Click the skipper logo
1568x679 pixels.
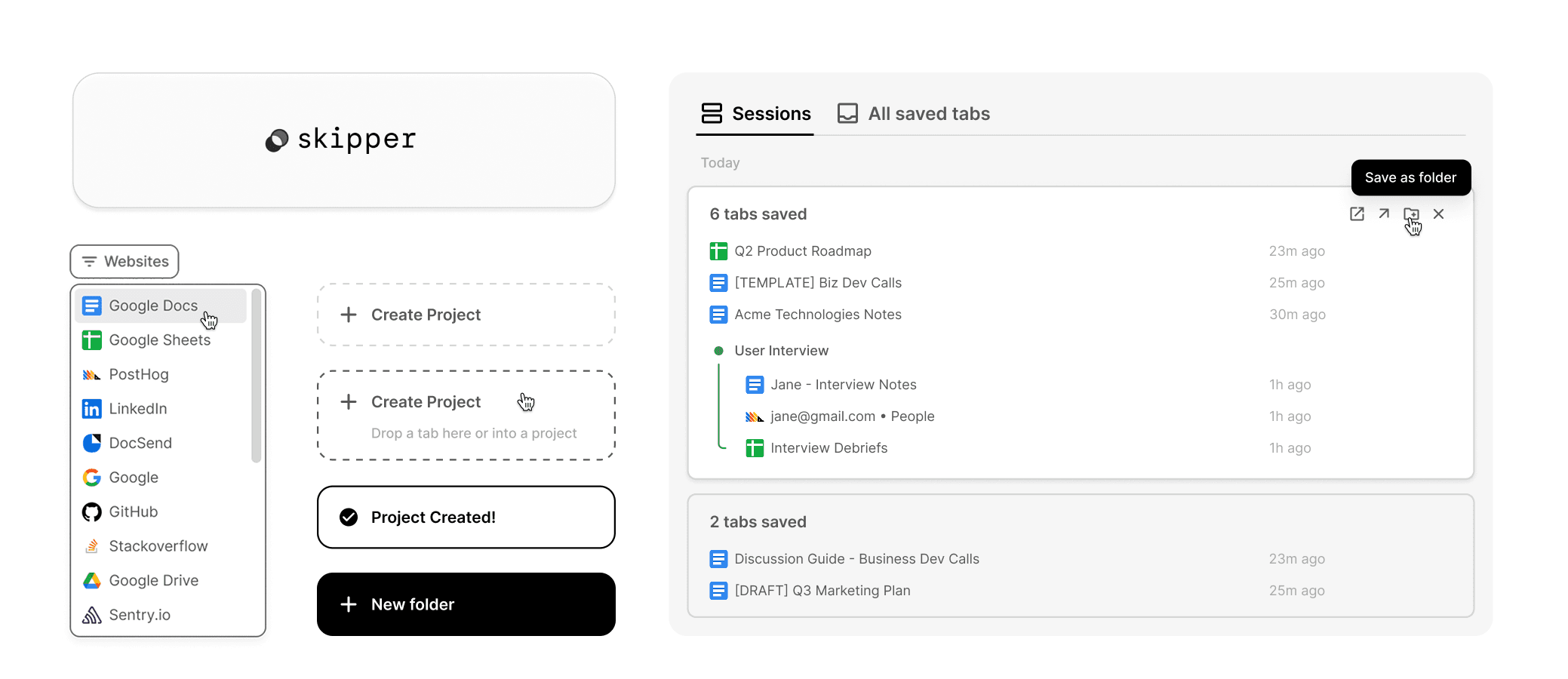[341, 140]
